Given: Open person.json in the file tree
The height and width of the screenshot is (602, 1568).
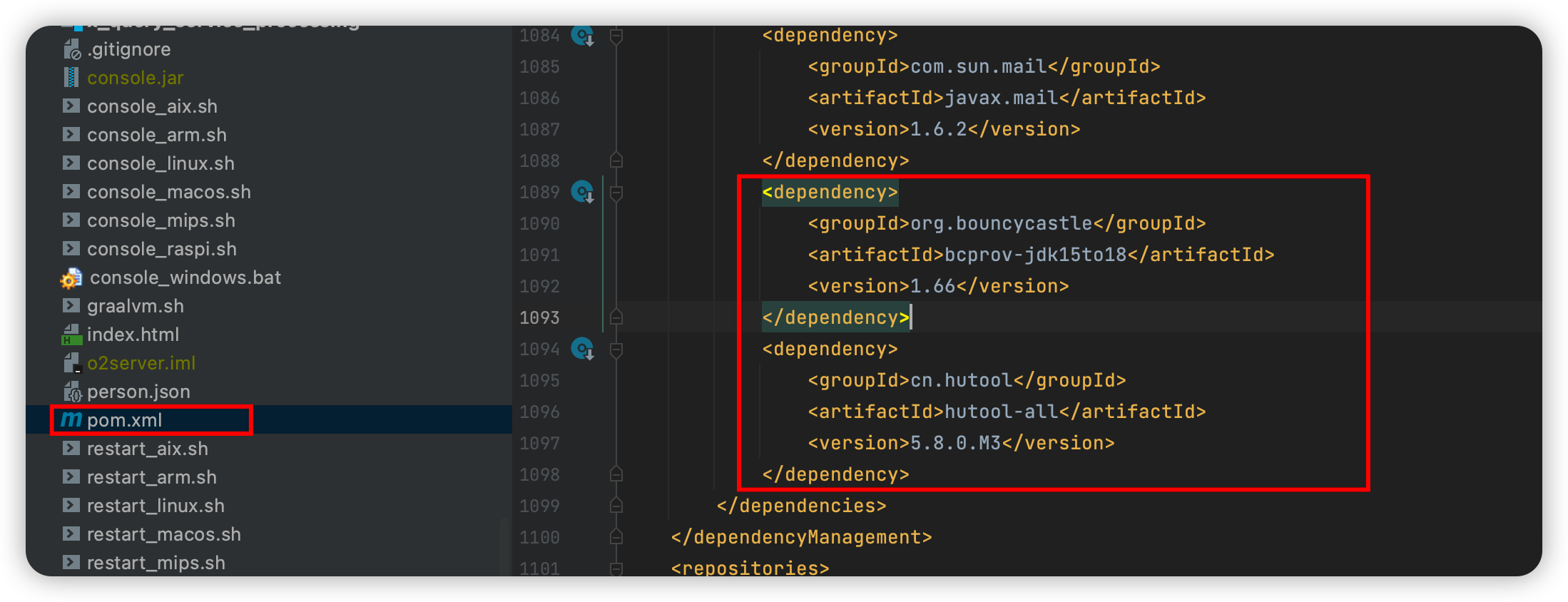Looking at the screenshot, I should [x=138, y=392].
